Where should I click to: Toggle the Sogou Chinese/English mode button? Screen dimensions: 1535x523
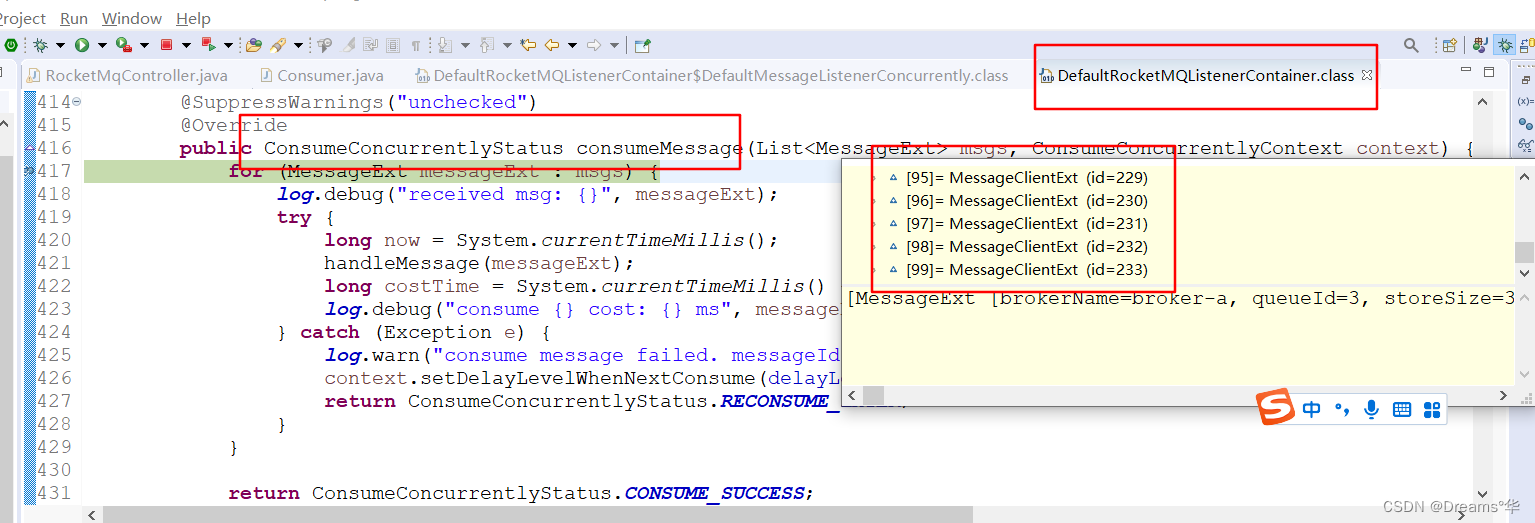click(x=1312, y=409)
